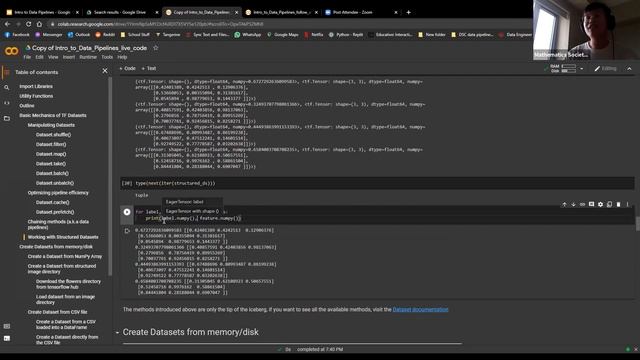This screenshot has height=360, width=640.
Task: Click the notebook vertical scrollbar
Action: 638,224
